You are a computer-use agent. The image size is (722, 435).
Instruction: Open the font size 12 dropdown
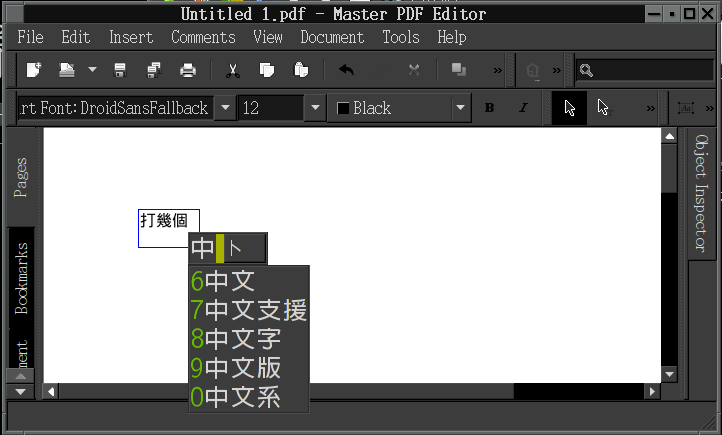[x=316, y=108]
